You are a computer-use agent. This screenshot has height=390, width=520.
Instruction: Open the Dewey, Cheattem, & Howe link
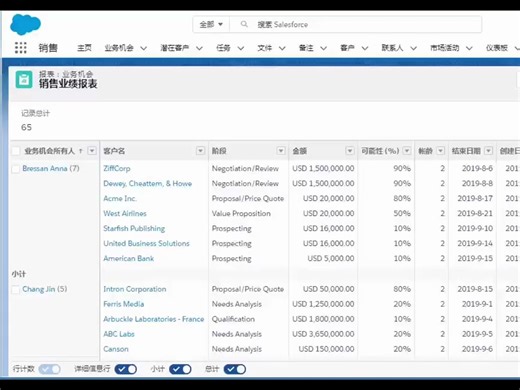(148, 183)
